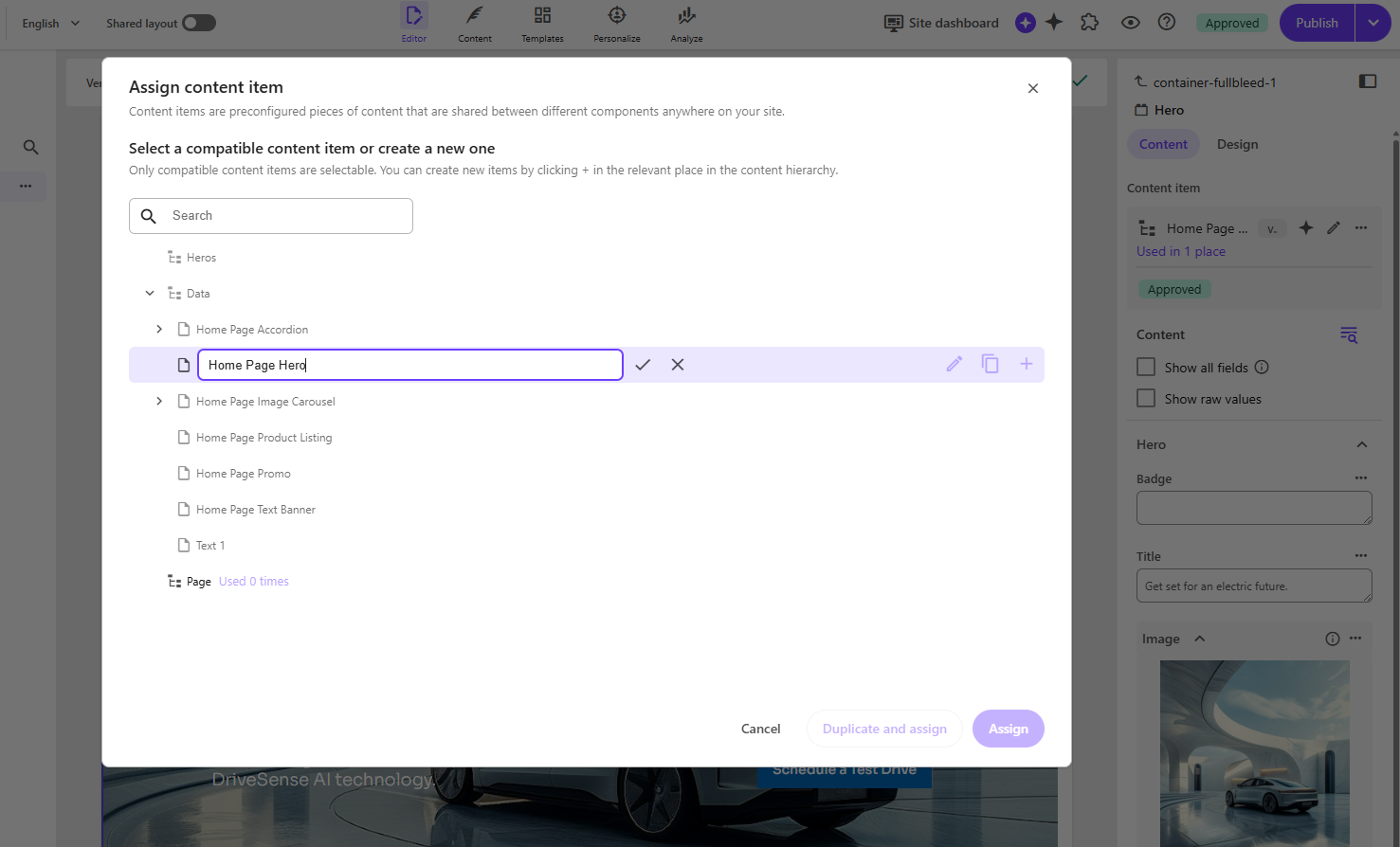Open the Templates view
The image size is (1400, 847).
(542, 23)
